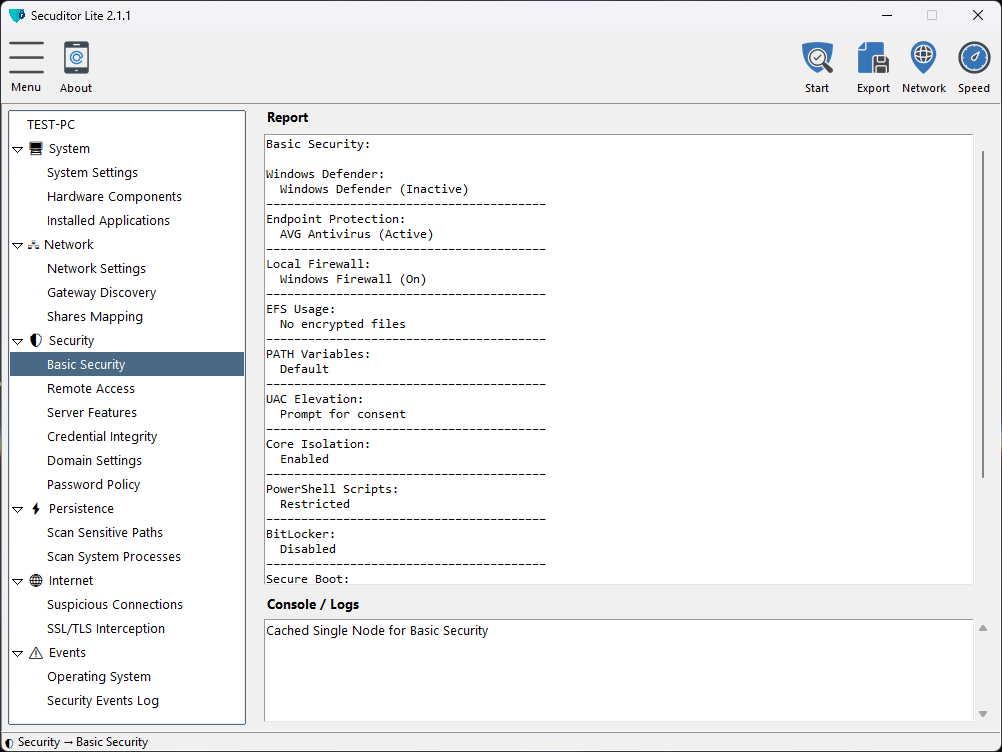Click the About icon in toolbar
This screenshot has width=1002, height=752.
pos(76,58)
